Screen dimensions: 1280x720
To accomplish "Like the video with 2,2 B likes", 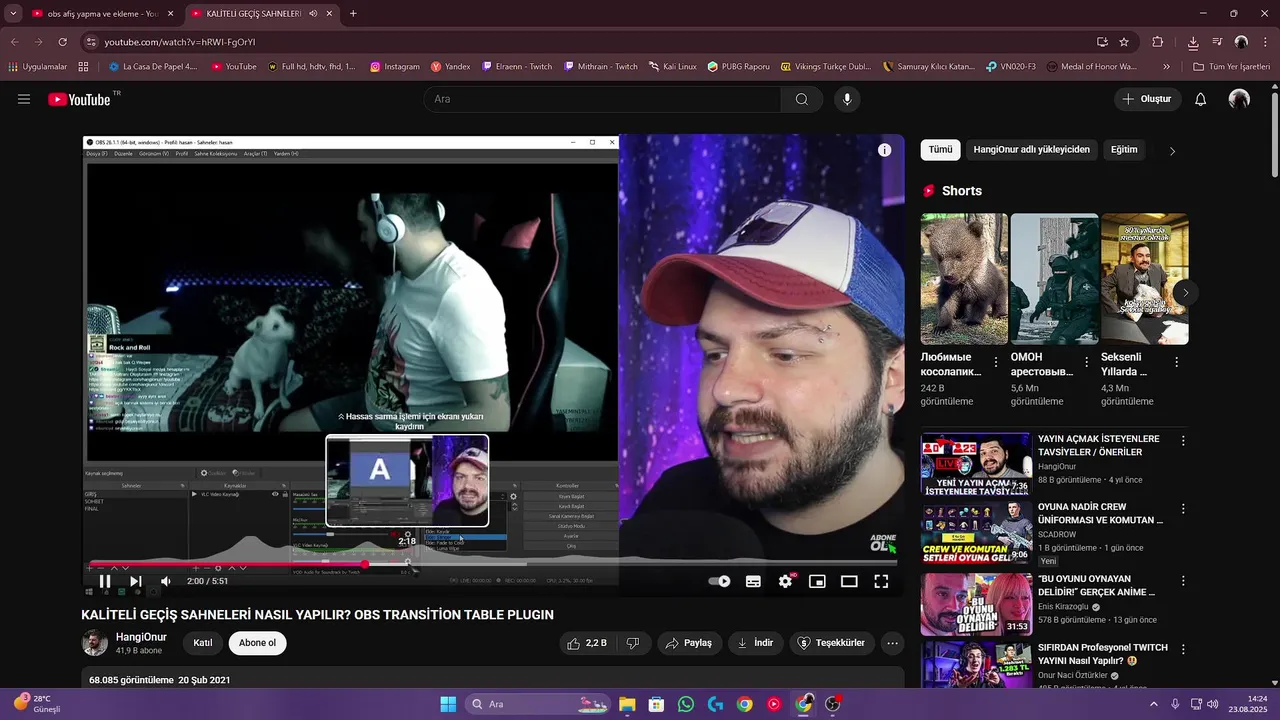I will click(x=588, y=643).
